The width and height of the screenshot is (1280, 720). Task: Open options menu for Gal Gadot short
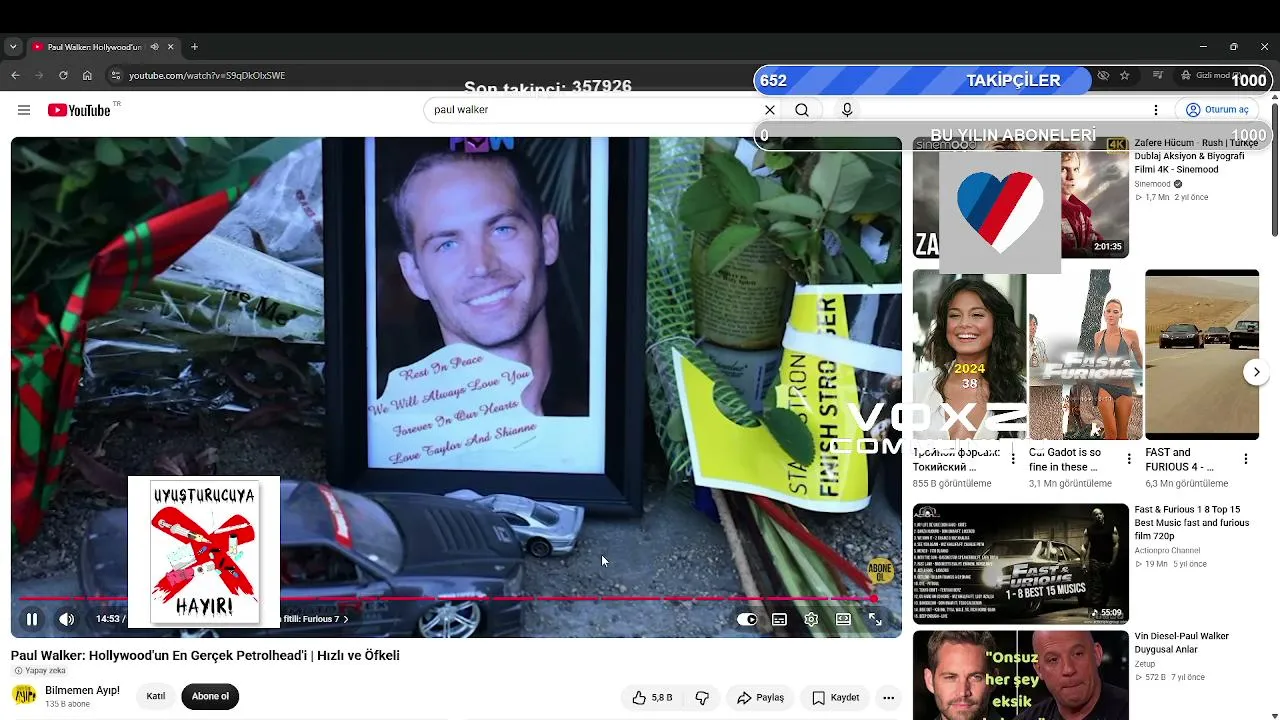[1129, 459]
